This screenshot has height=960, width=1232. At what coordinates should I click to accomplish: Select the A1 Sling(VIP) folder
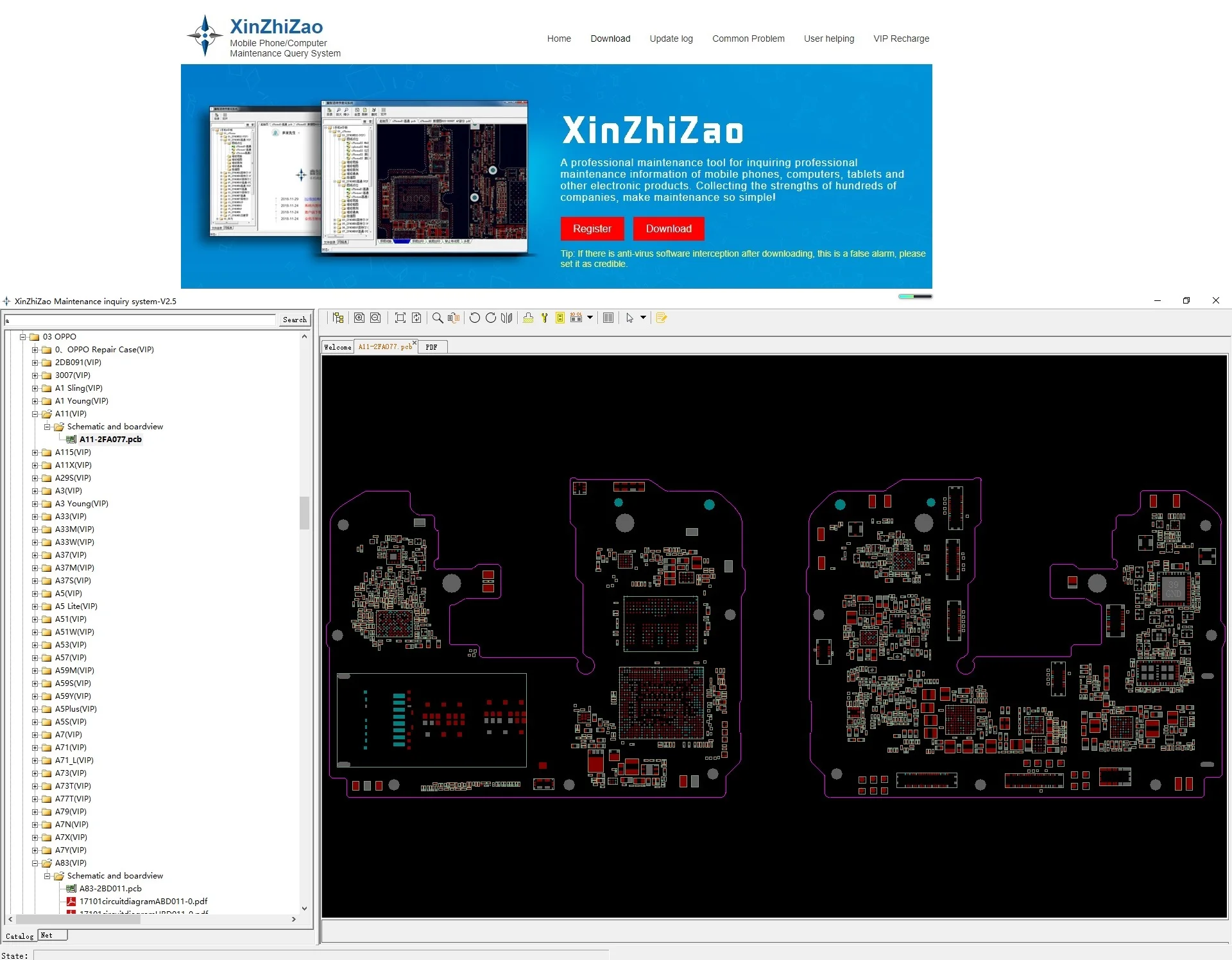tap(78, 388)
